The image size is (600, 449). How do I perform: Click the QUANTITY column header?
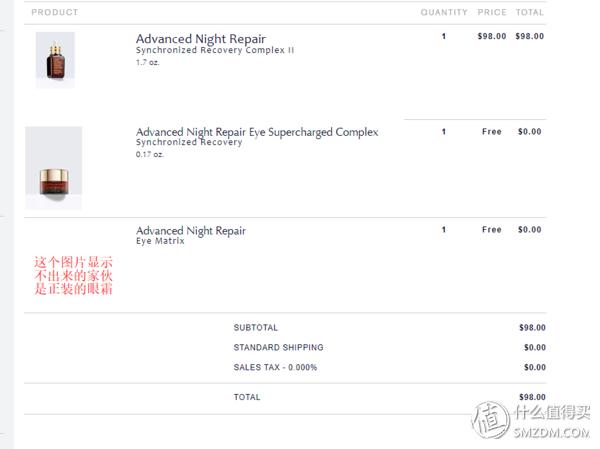[x=444, y=12]
